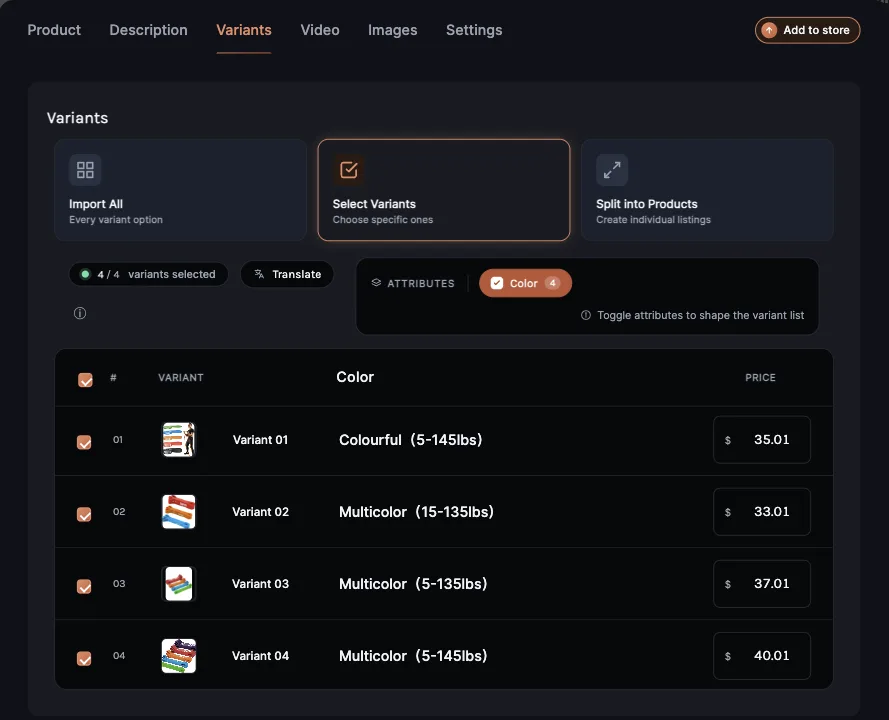
Task: Click row number 03 in the table
Action: click(x=118, y=583)
